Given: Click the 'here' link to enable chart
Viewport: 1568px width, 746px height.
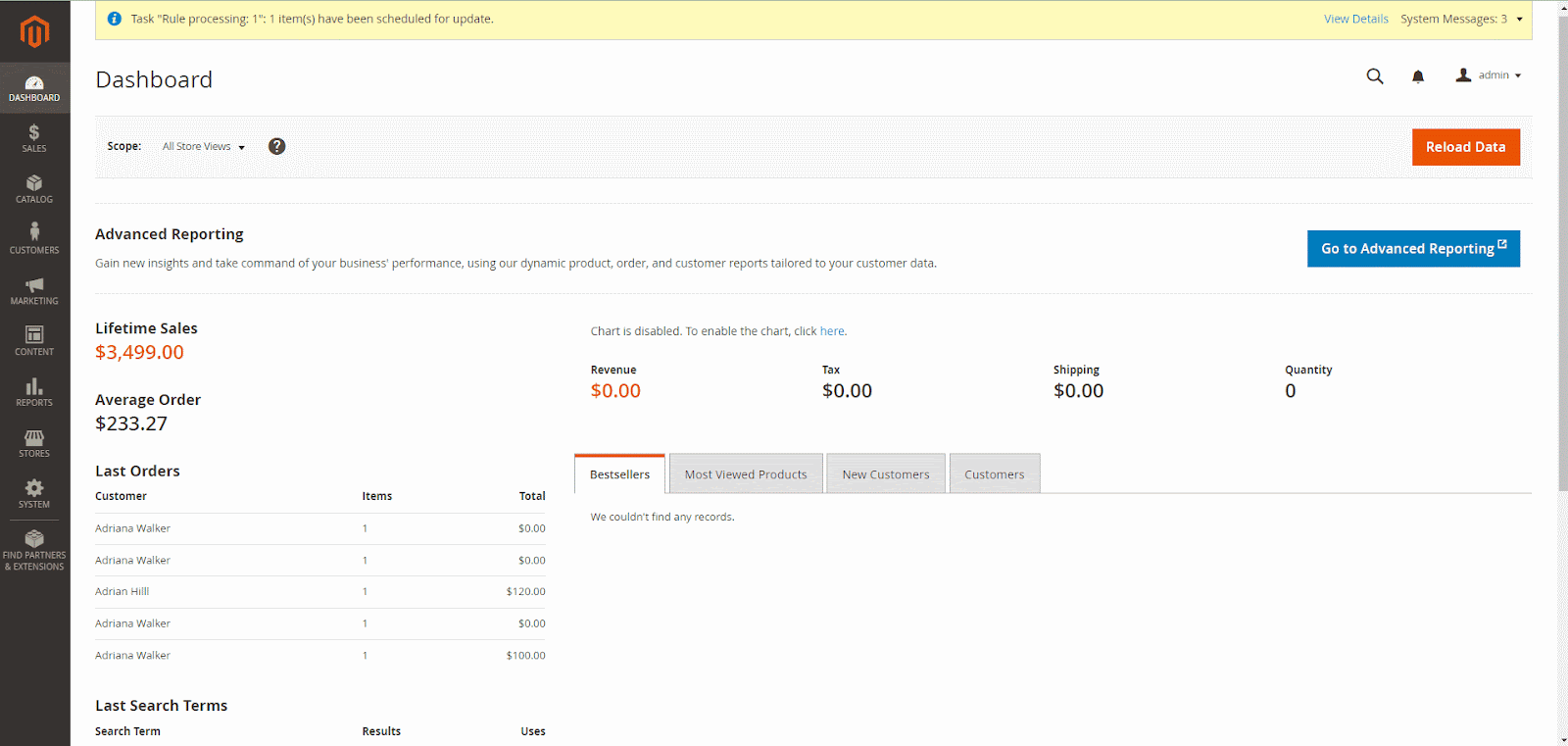Looking at the screenshot, I should coord(832,331).
